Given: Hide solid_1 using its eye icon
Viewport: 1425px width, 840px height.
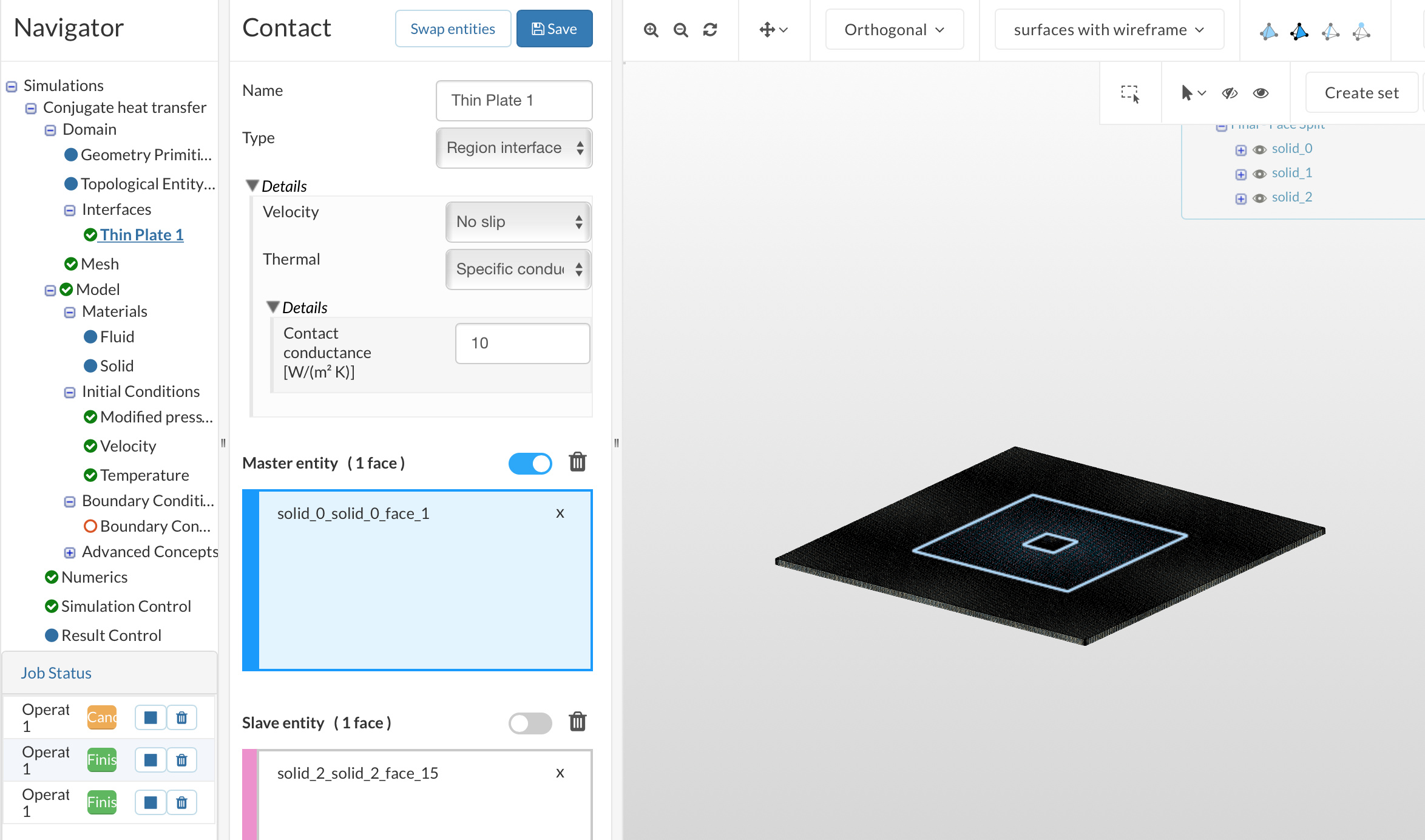Looking at the screenshot, I should (x=1259, y=173).
